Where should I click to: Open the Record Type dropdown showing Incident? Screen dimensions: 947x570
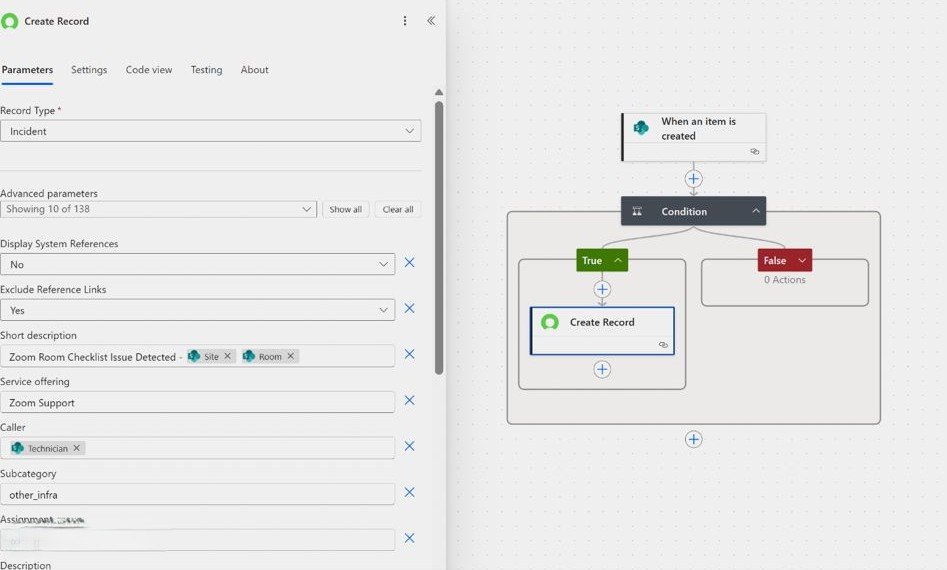tap(211, 131)
